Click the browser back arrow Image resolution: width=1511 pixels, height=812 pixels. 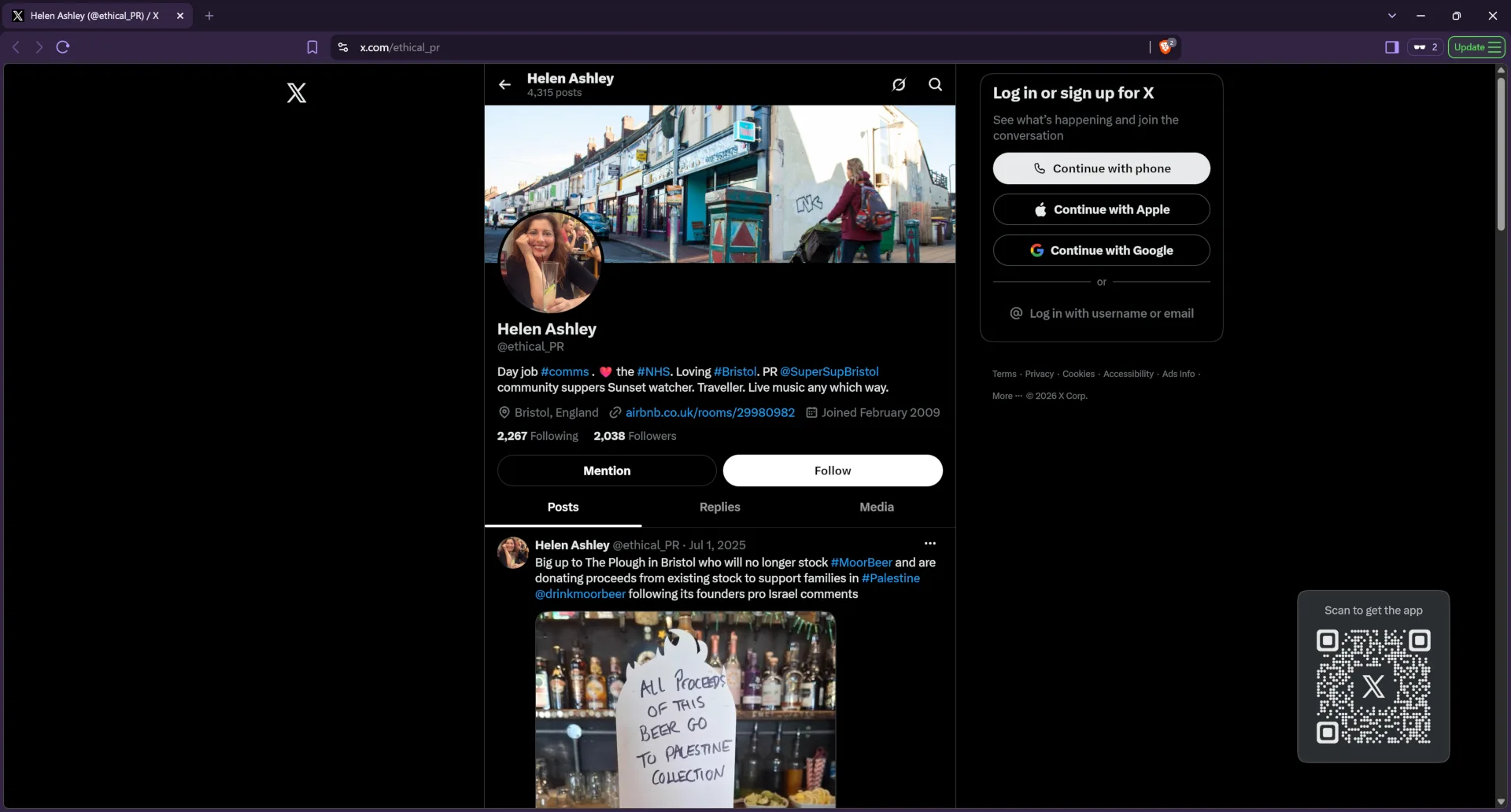pyautogui.click(x=16, y=47)
